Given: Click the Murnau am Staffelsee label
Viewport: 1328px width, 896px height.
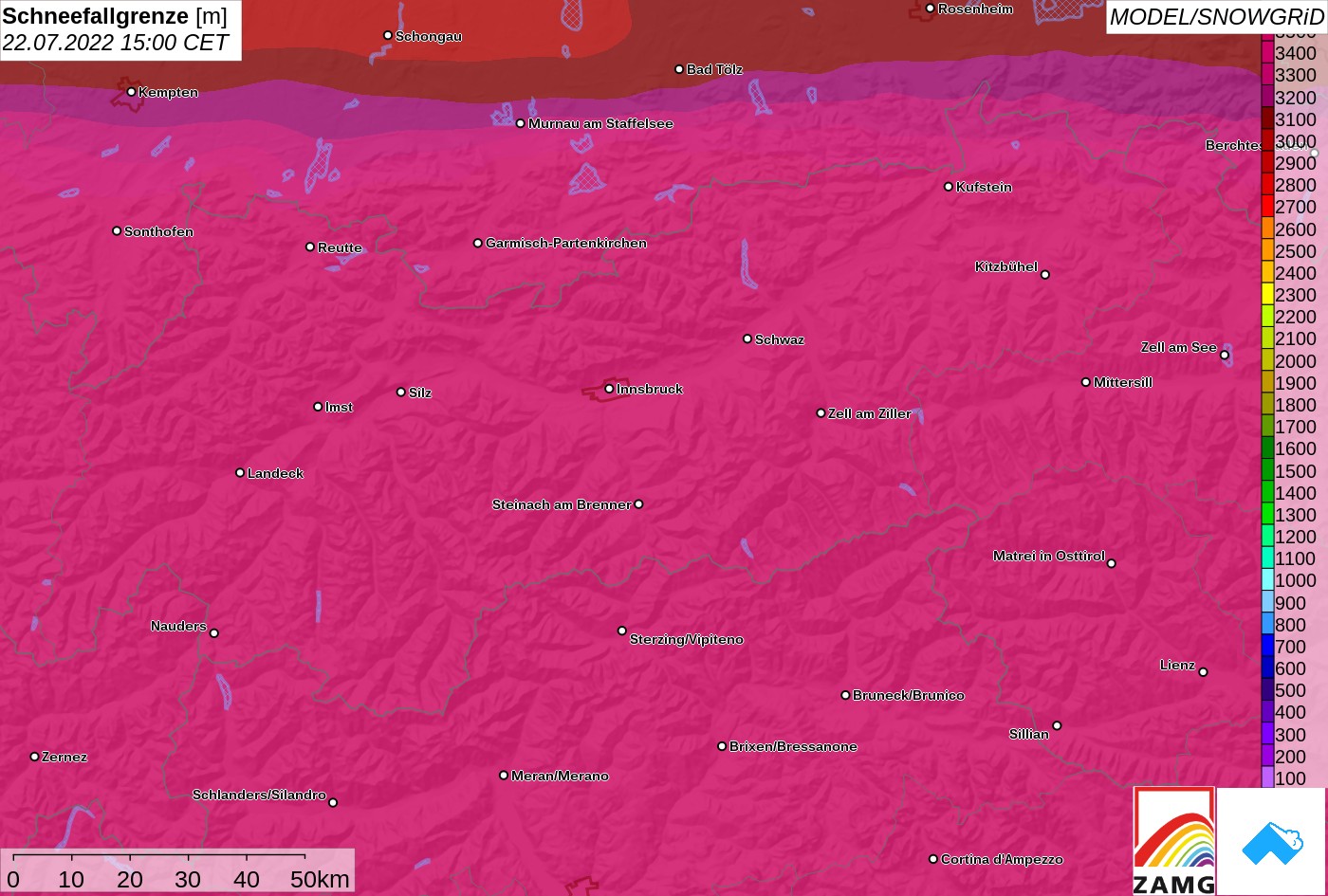Looking at the screenshot, I should (x=600, y=123).
